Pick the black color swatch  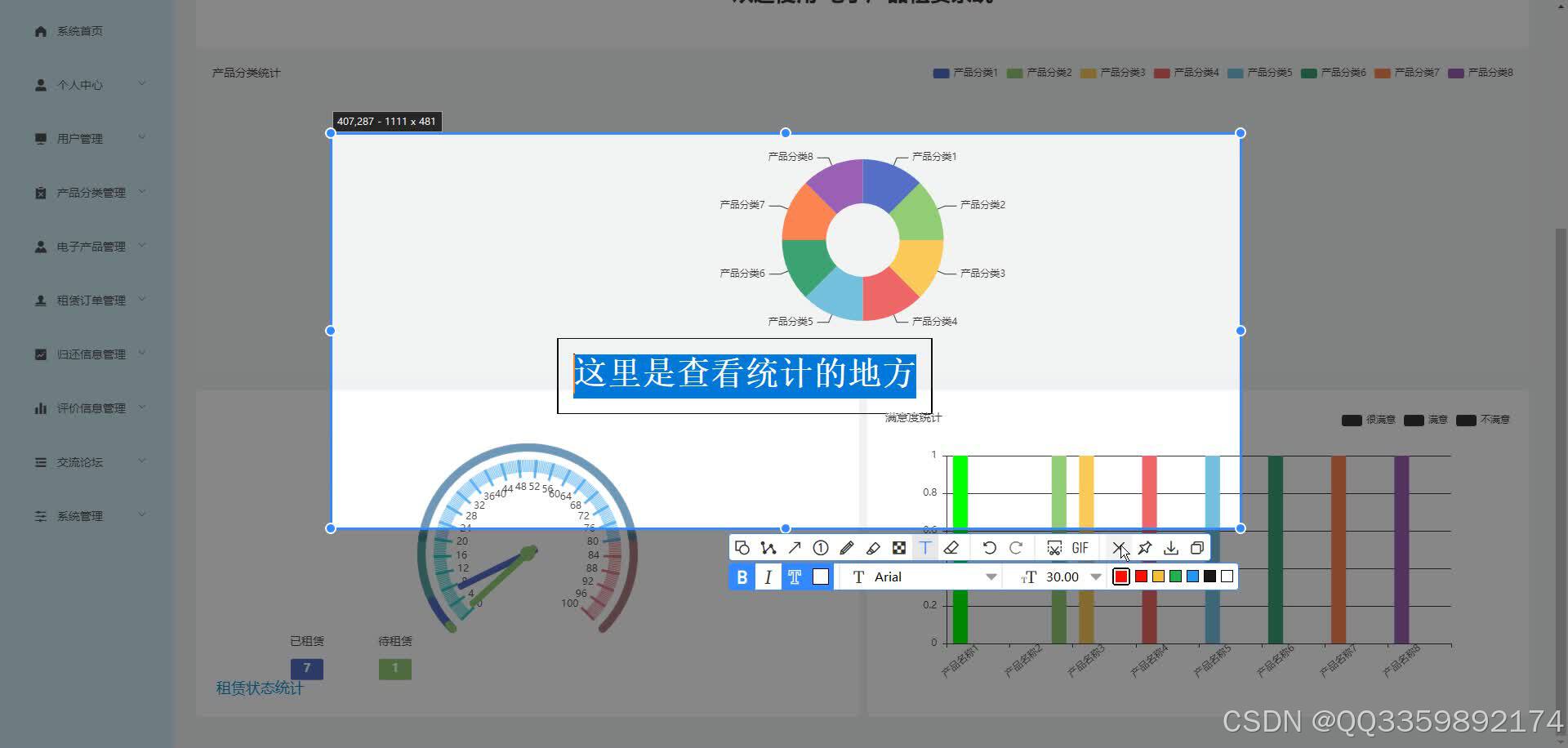pyautogui.click(x=1209, y=577)
